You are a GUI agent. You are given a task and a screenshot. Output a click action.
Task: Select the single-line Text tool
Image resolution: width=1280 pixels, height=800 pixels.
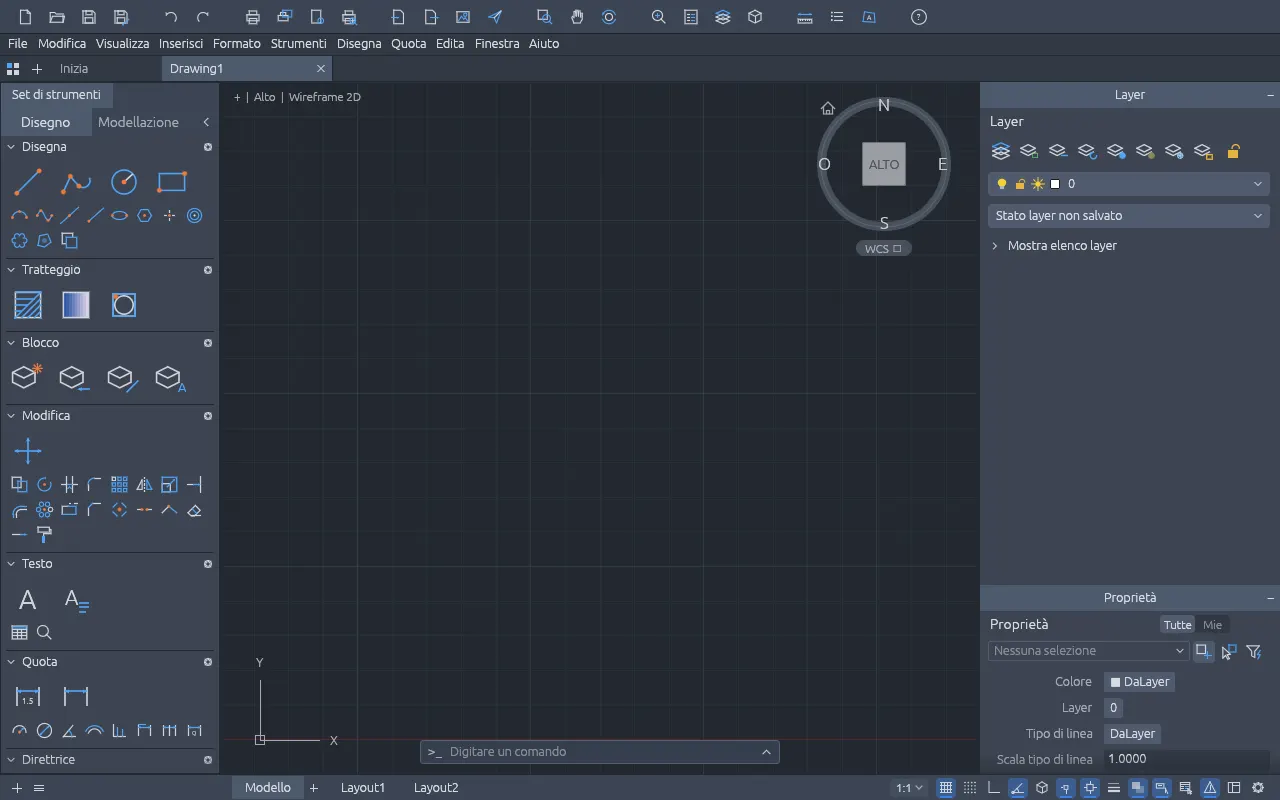coord(28,600)
